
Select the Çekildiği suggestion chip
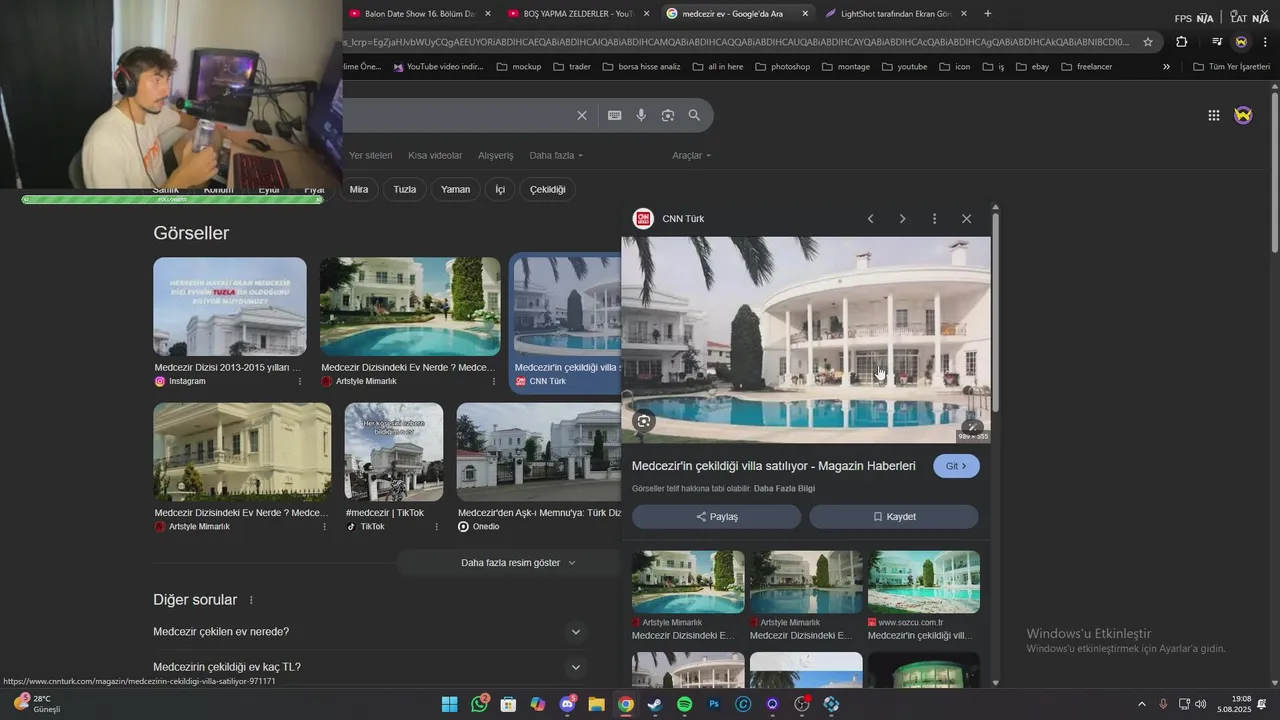click(547, 189)
